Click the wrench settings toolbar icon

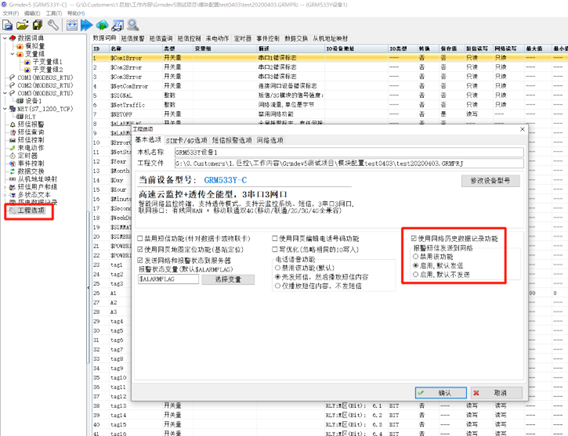pyautogui.click(x=53, y=25)
